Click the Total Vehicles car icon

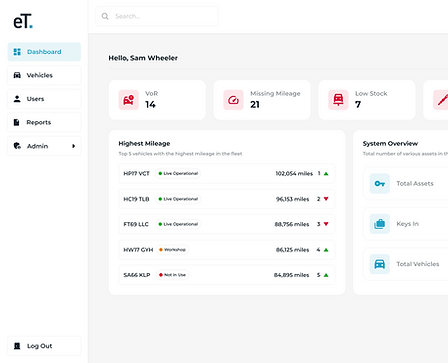tap(380, 264)
